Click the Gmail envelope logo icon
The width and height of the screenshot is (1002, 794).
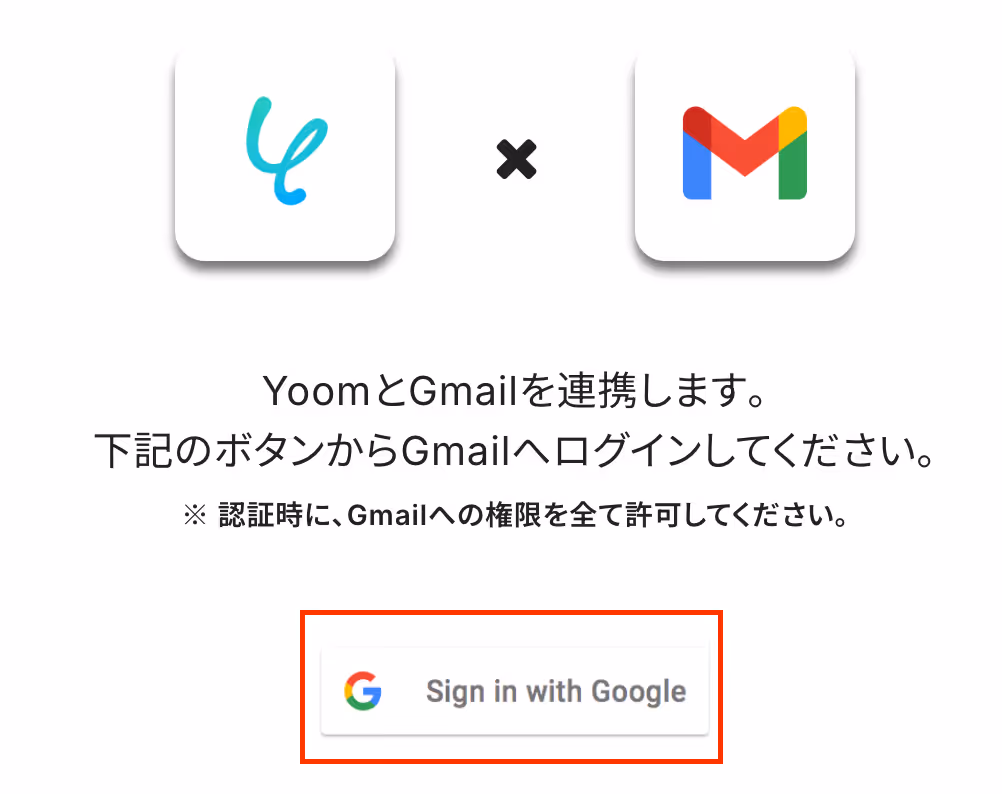pyautogui.click(x=744, y=153)
